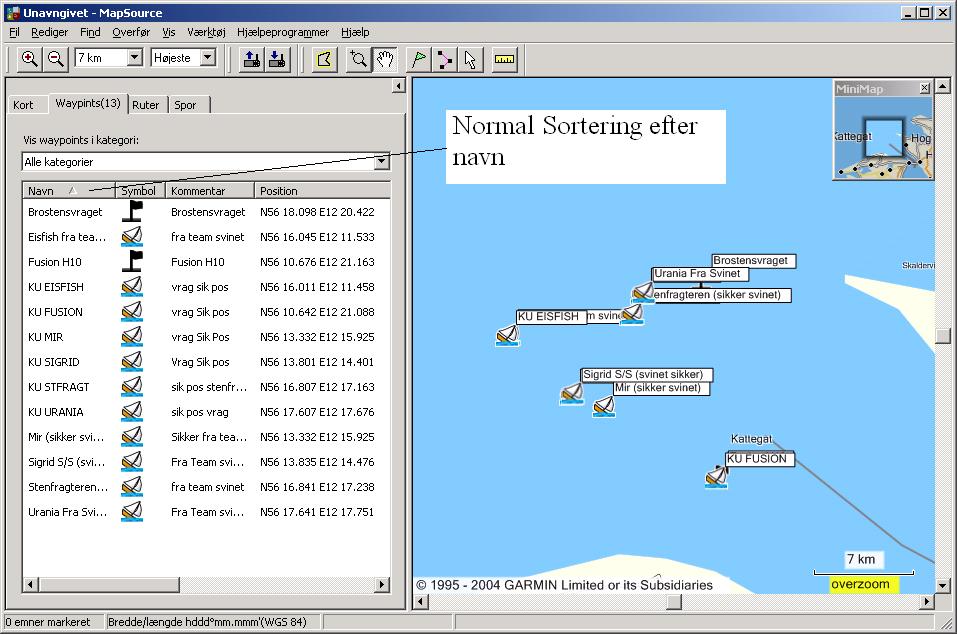The width and height of the screenshot is (957, 634).
Task: Click map vertical scroll up arrow
Action: pos(942,86)
